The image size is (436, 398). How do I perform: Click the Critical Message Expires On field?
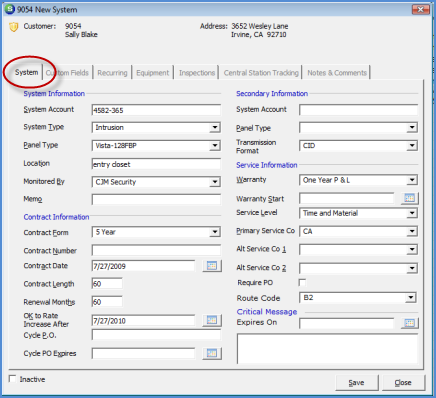click(347, 323)
